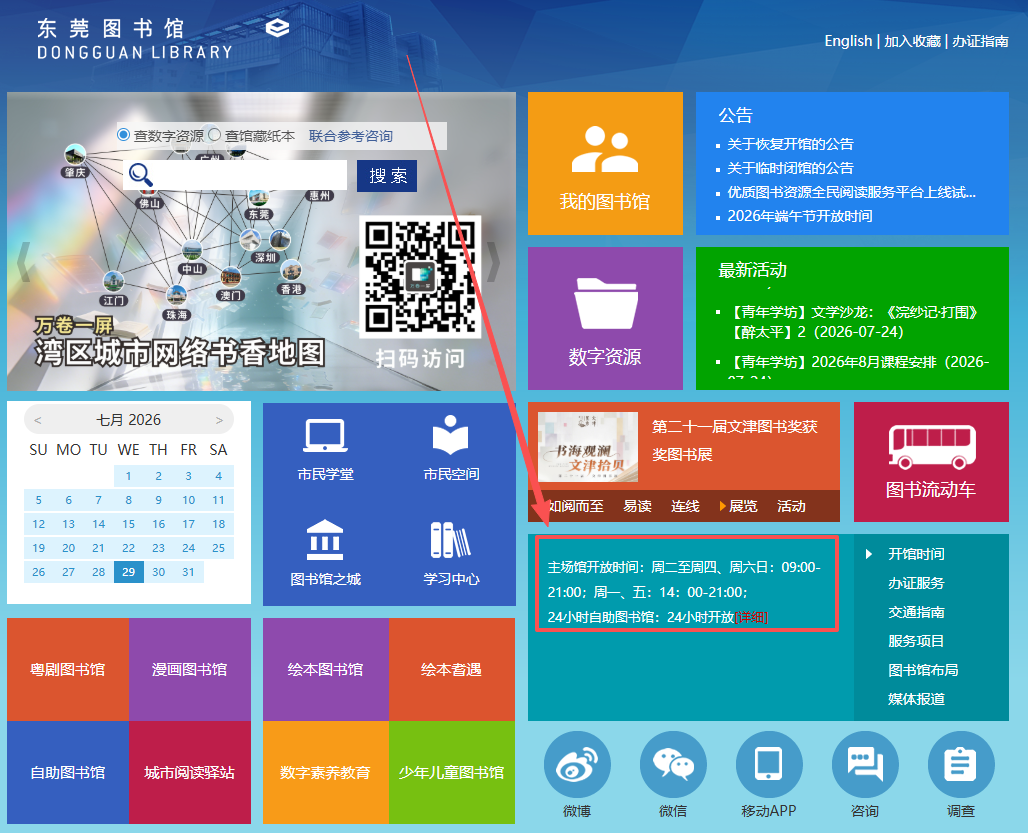Show next banner slide with right arrow

pos(493,262)
